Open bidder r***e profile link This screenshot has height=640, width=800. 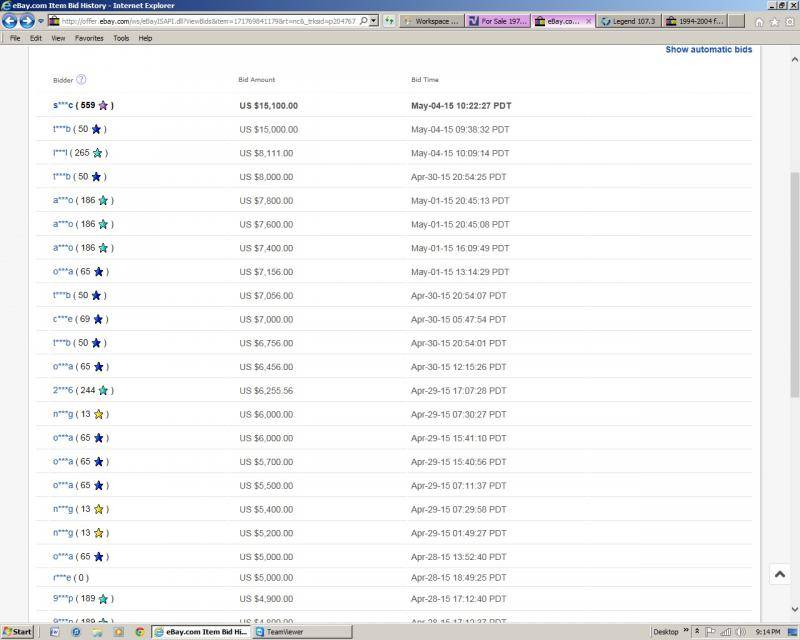(62, 577)
